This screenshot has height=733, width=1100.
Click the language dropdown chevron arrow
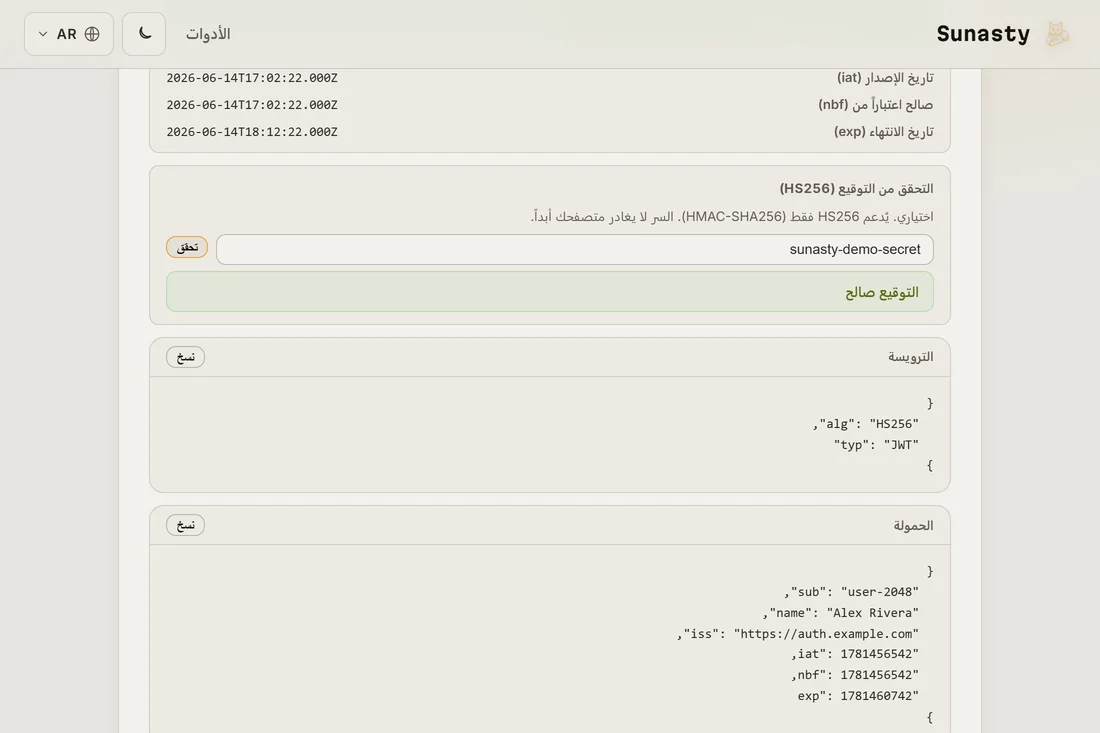[43, 34]
